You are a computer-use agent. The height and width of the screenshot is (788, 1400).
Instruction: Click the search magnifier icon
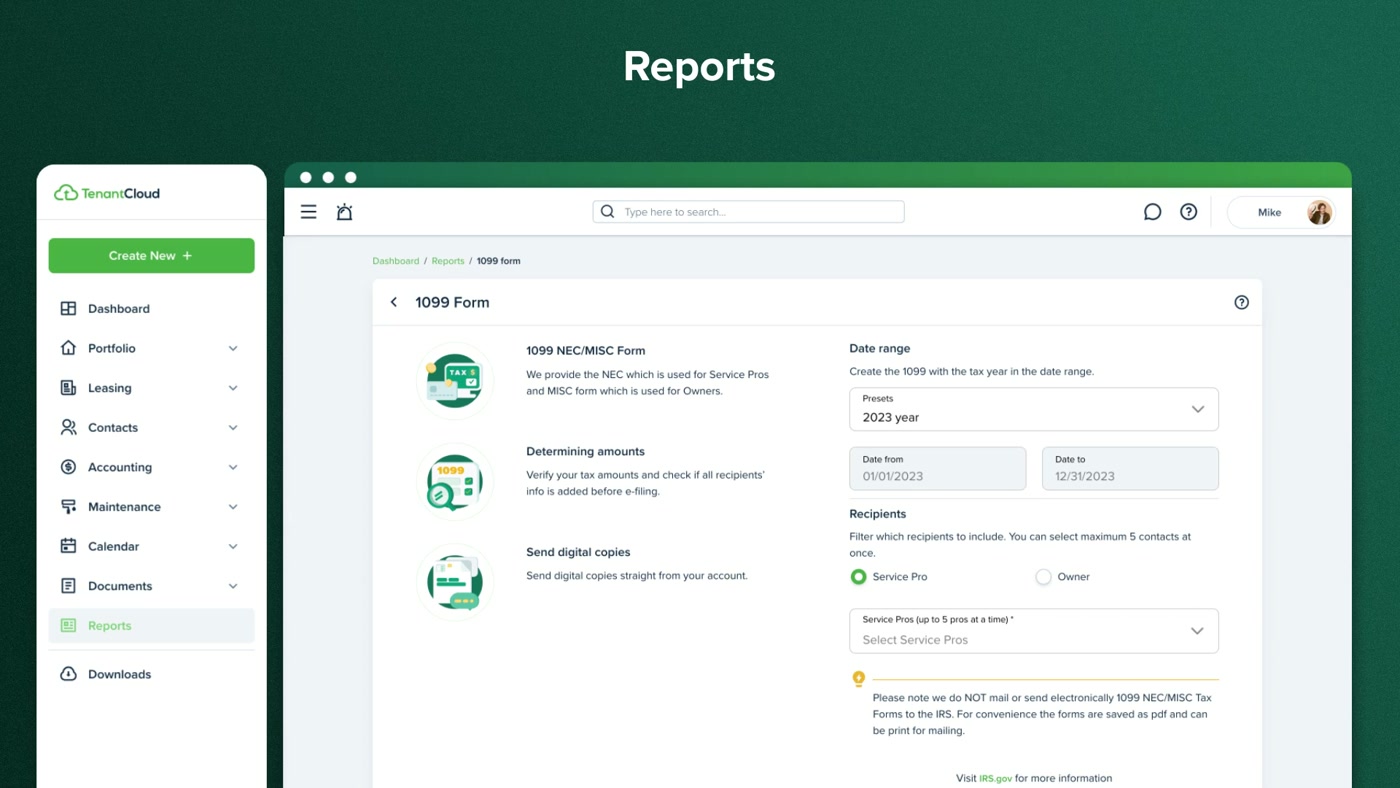pos(607,212)
